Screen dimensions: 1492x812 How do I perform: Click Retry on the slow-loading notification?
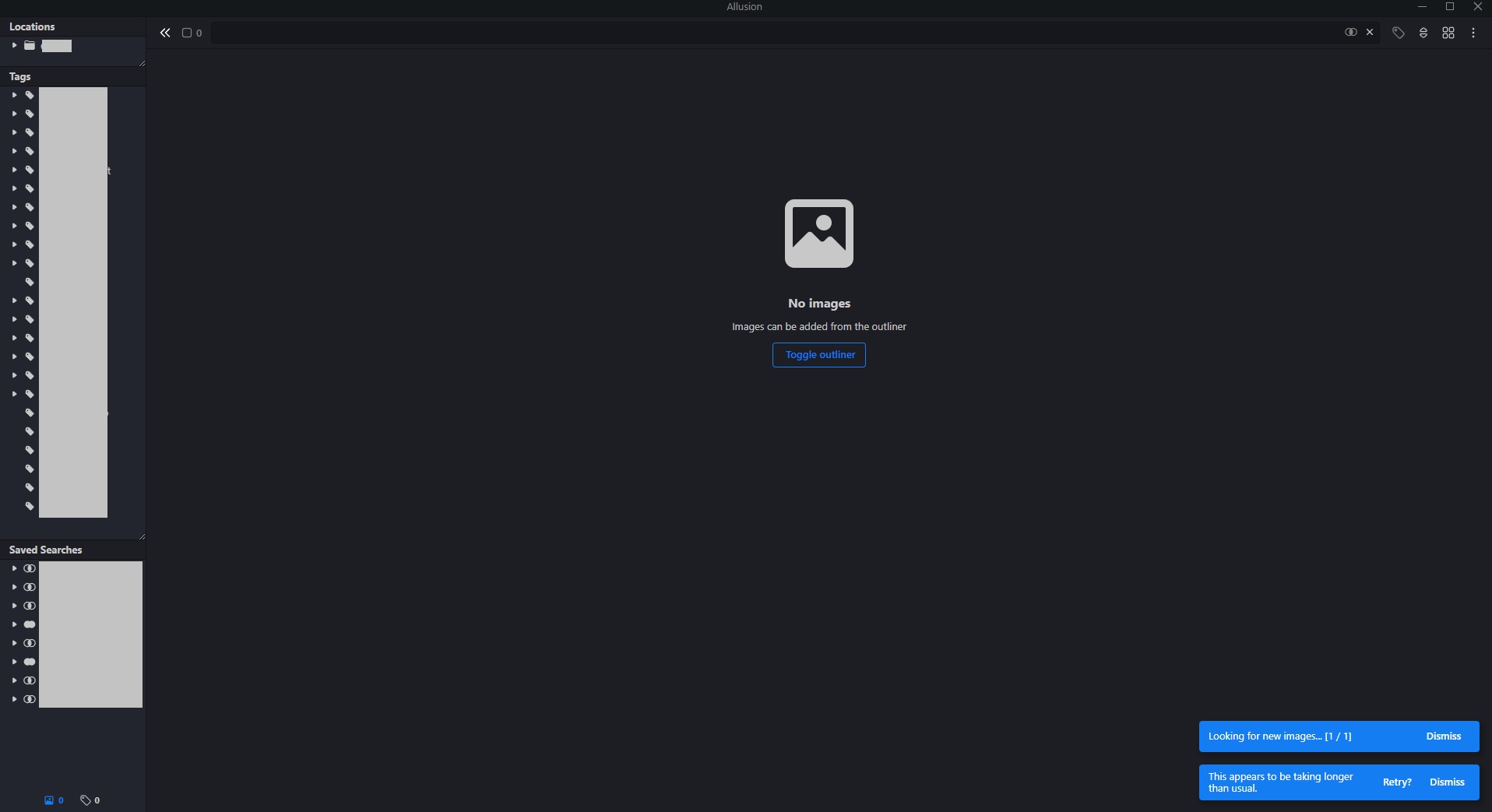click(x=1396, y=782)
